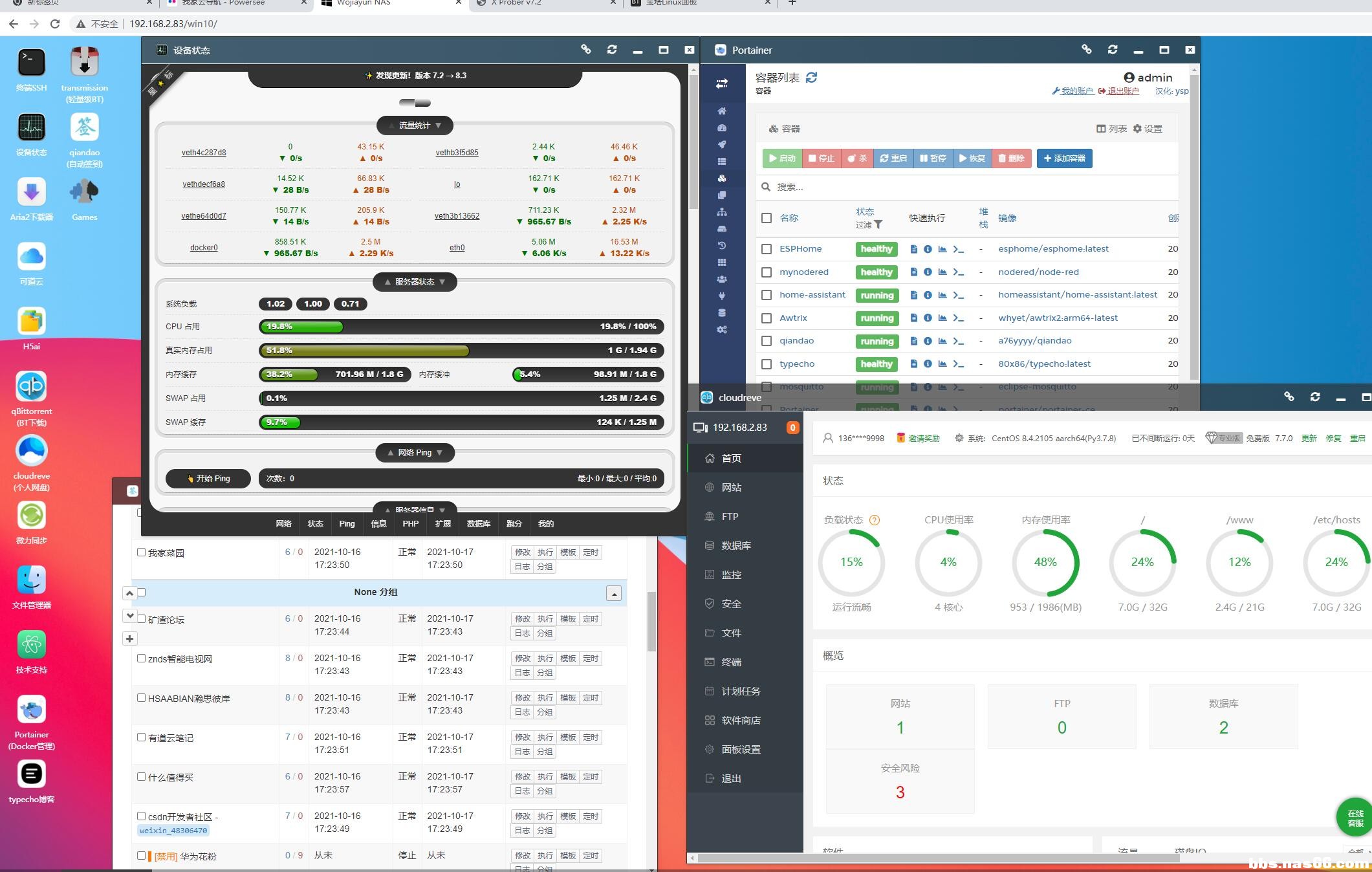Tick the checkbox next to 矿渣论坛

pos(142,619)
